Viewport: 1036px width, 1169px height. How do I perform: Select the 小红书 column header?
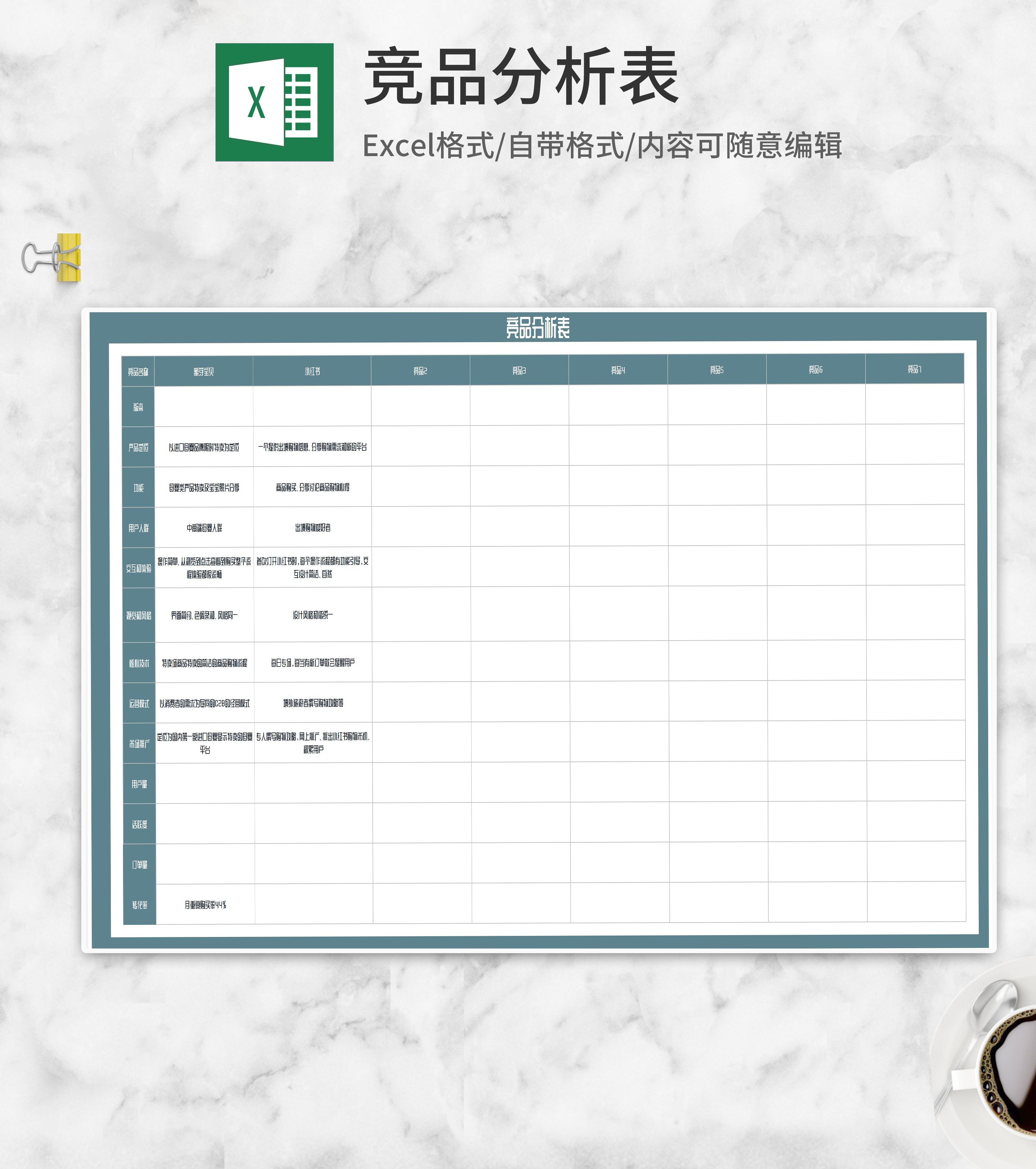pyautogui.click(x=312, y=371)
